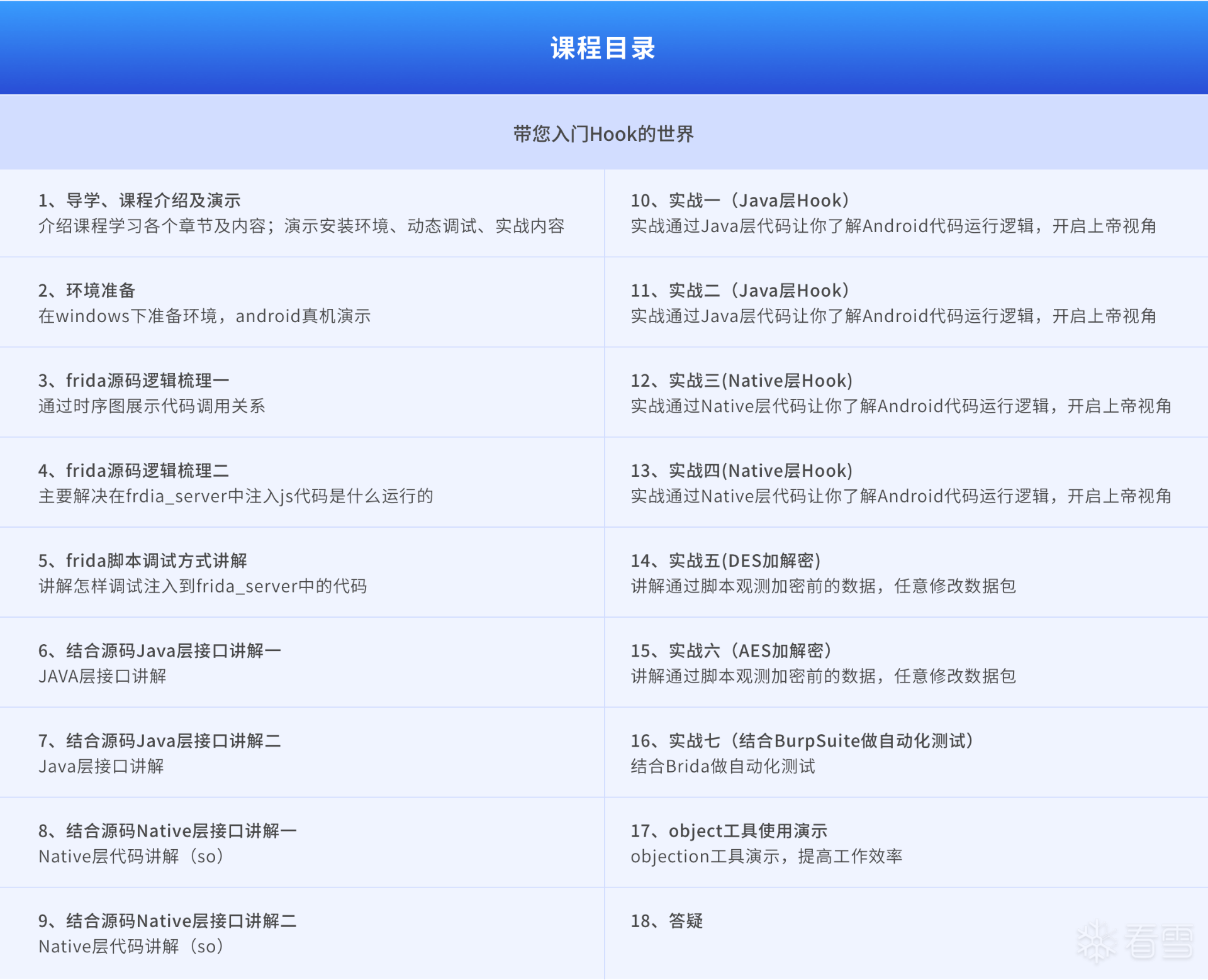This screenshot has height=980, width=1208.
Task: Click the 带您入门Hook的世界 section heading
Action: tap(603, 134)
